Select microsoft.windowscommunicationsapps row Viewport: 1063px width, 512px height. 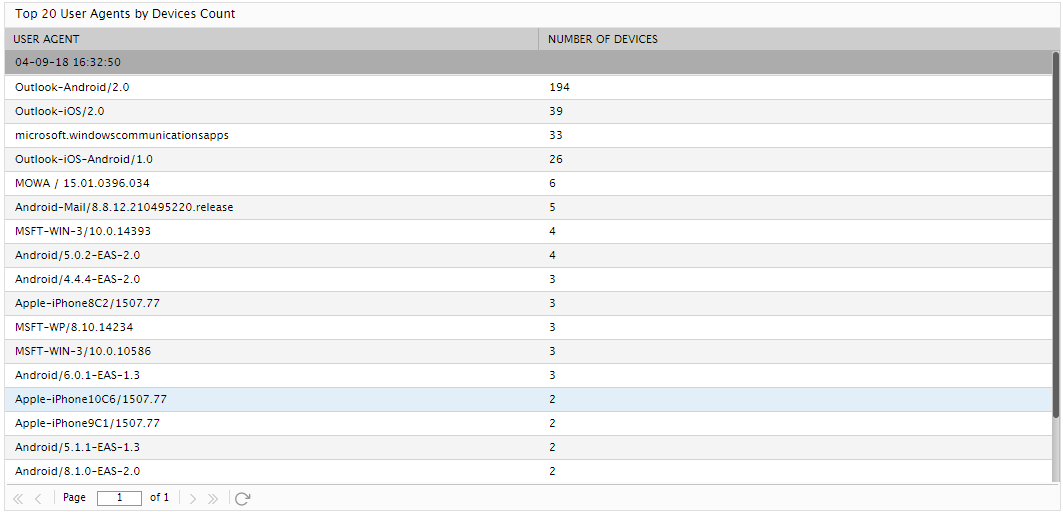pyautogui.click(x=527, y=135)
